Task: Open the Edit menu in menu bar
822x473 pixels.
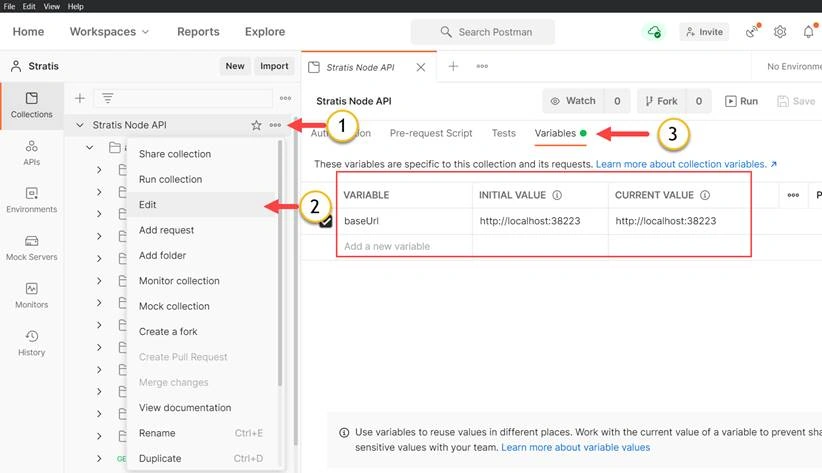Action: tap(29, 6)
